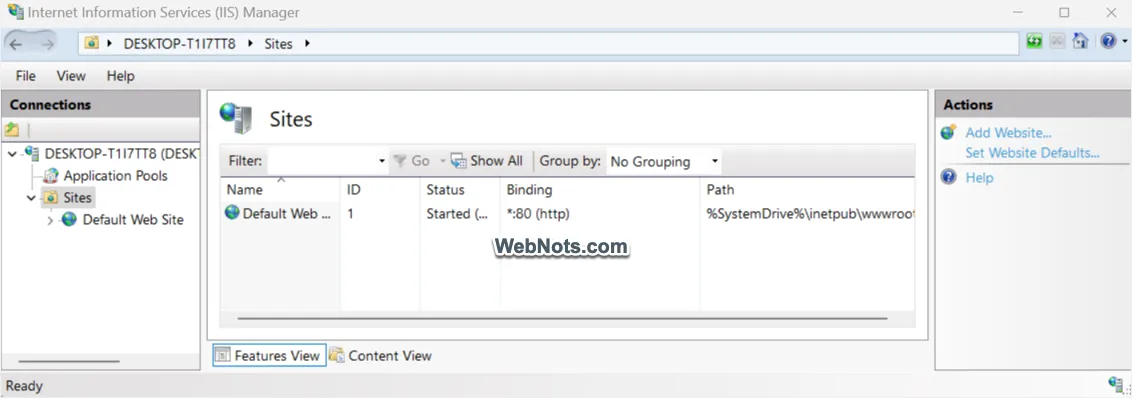Go to Home via house icon

(1080, 40)
